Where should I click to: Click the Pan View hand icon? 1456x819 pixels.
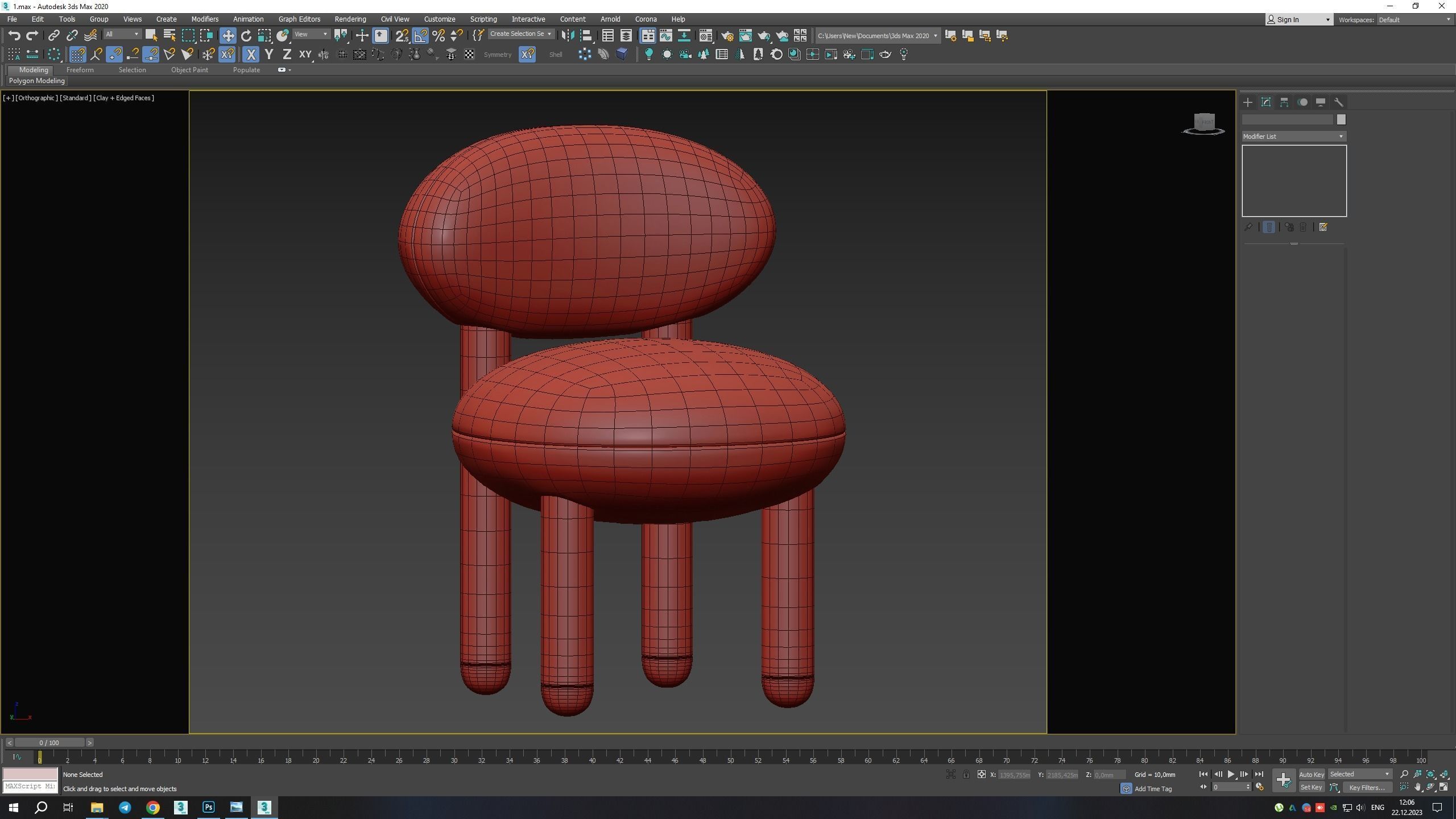[1417, 787]
